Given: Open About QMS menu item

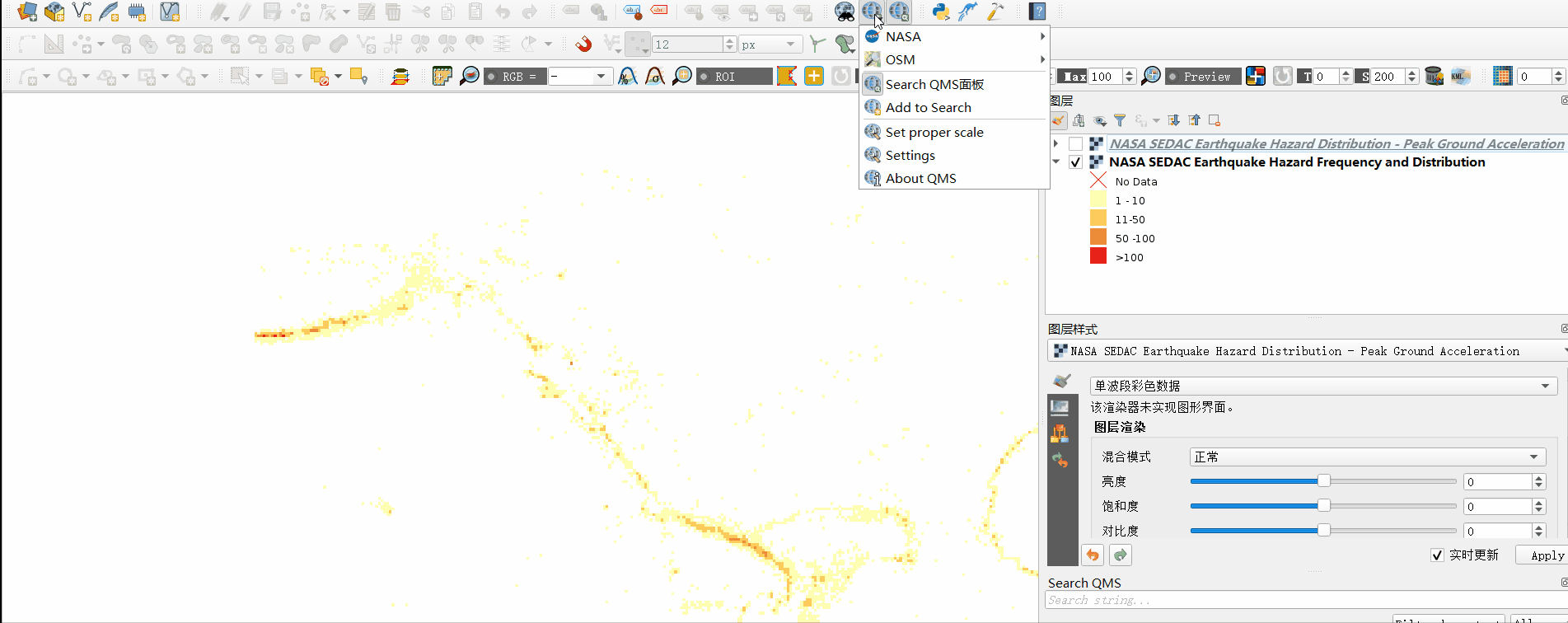Looking at the screenshot, I should (x=954, y=178).
